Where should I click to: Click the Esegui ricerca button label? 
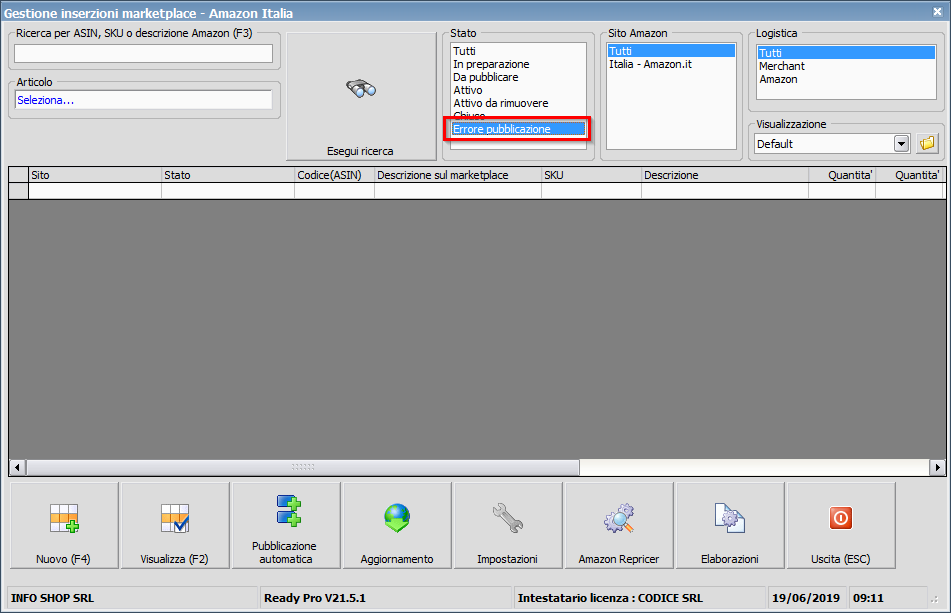point(360,151)
